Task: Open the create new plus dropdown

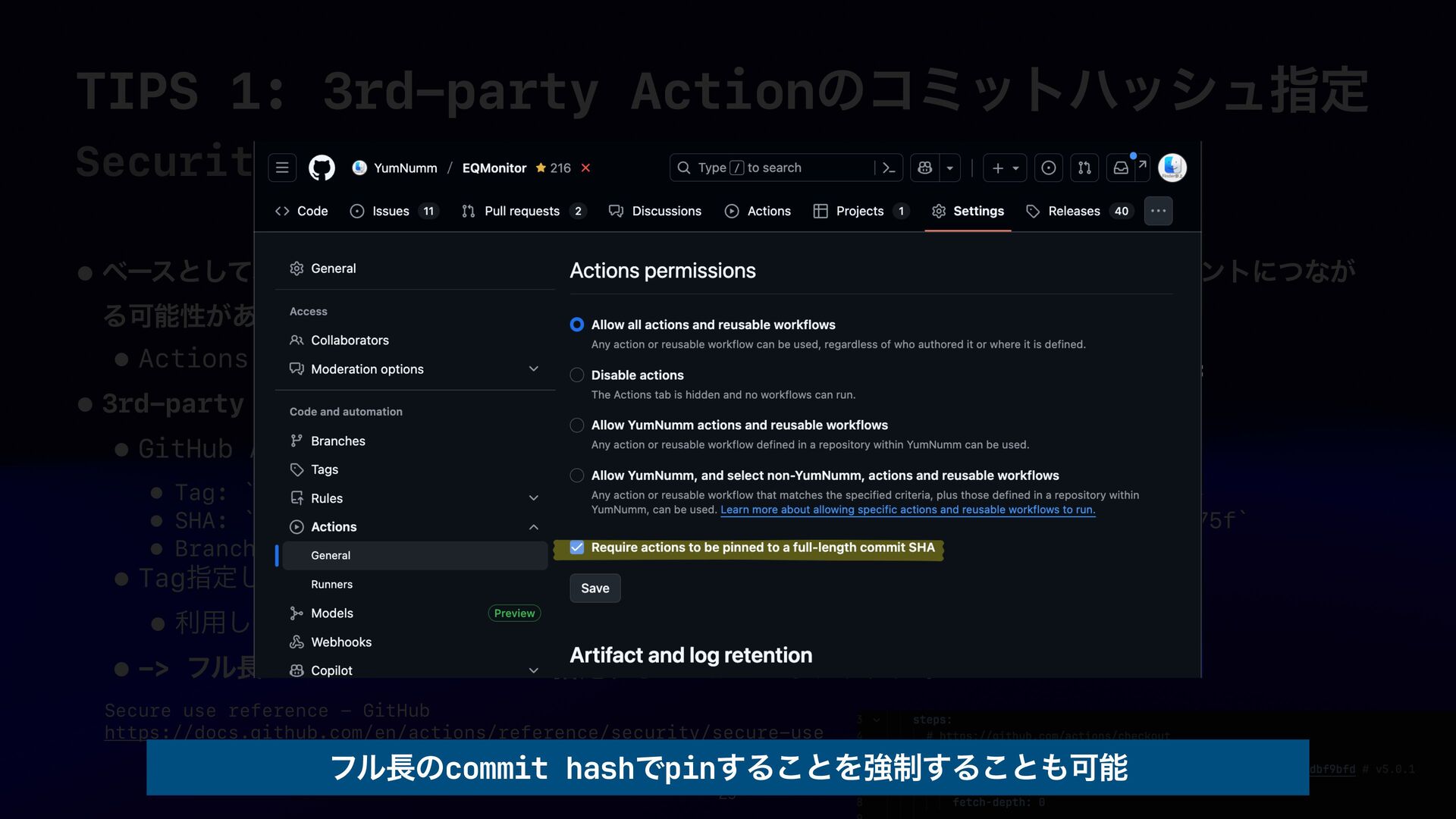Action: (1005, 168)
